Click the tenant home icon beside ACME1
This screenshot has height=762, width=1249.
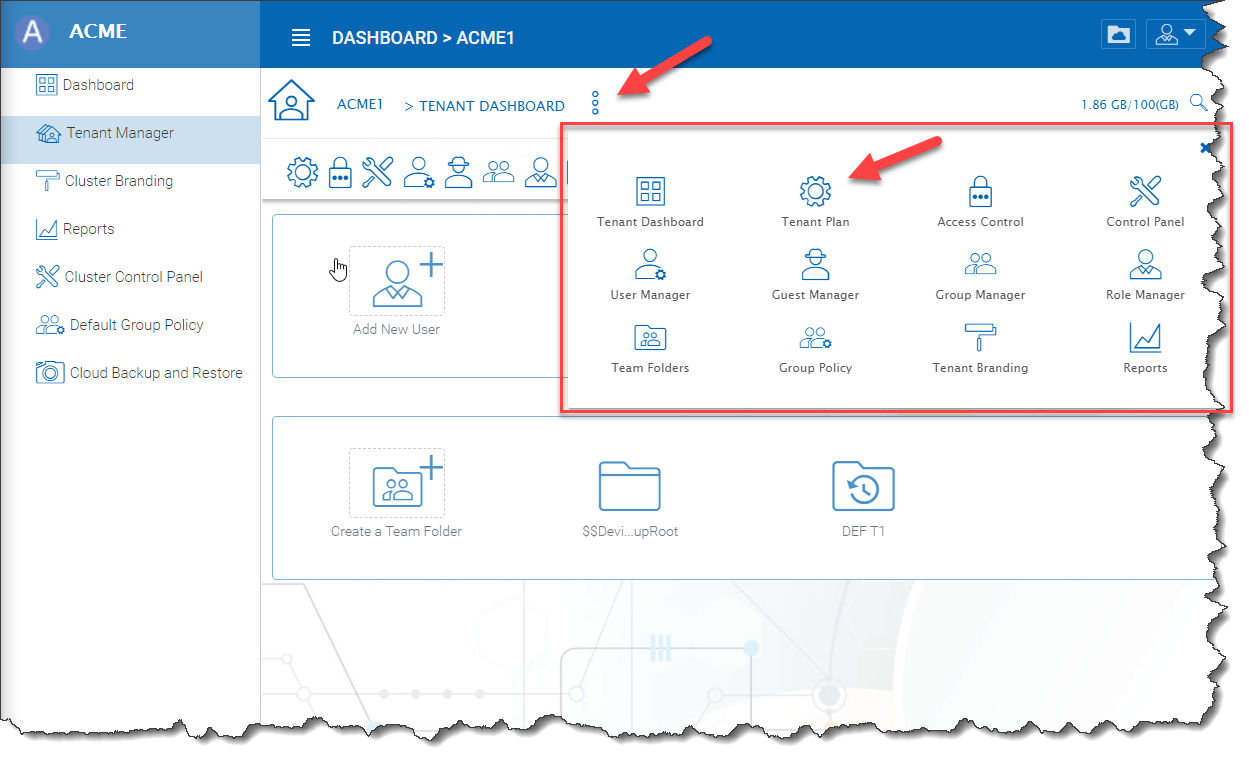pyautogui.click(x=291, y=101)
